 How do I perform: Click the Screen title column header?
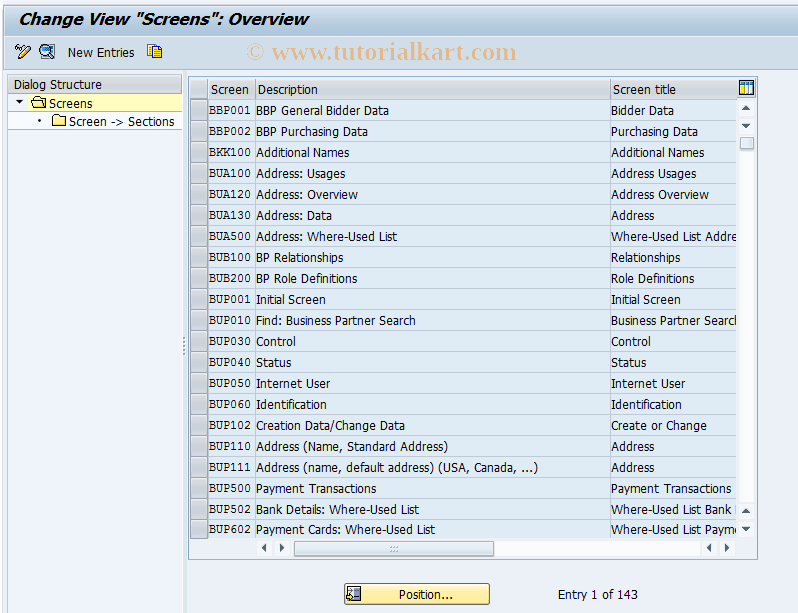pos(673,89)
